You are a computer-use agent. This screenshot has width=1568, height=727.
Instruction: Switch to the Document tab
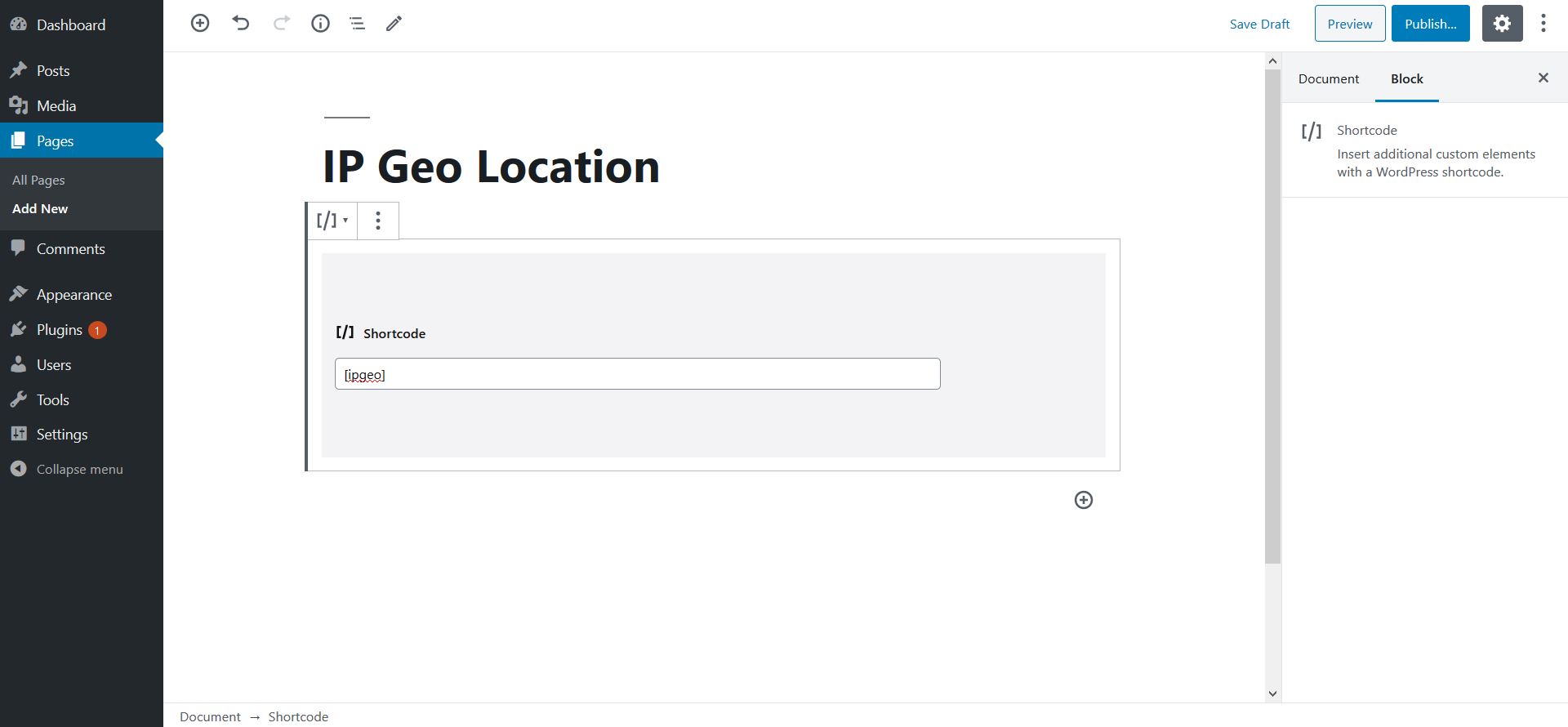click(x=1329, y=79)
